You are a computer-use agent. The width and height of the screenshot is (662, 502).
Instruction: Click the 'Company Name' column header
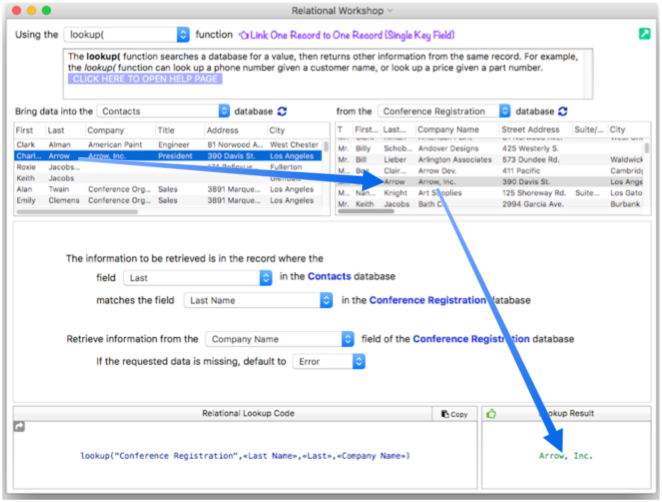[x=453, y=130]
